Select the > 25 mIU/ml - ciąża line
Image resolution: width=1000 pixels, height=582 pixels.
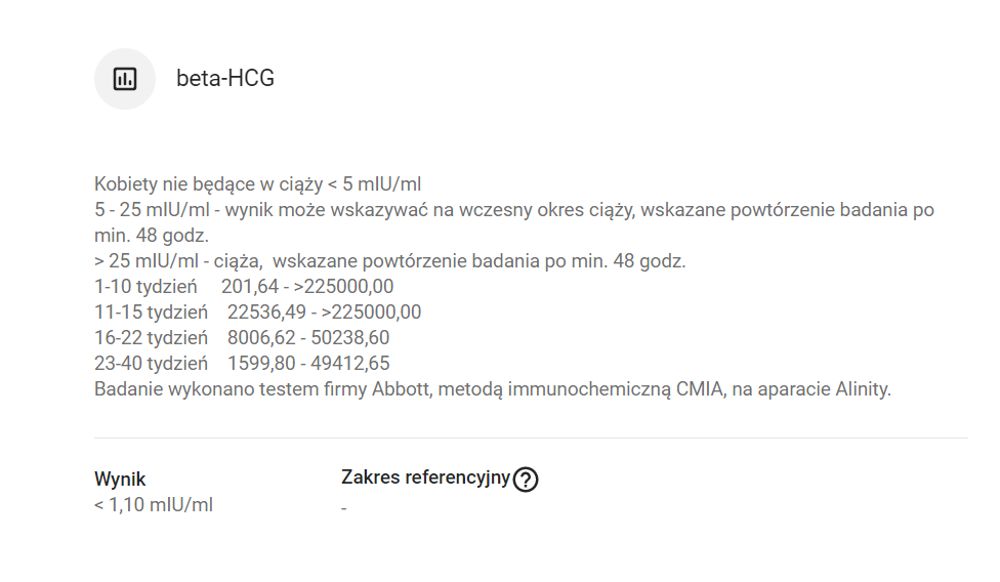pos(390,261)
